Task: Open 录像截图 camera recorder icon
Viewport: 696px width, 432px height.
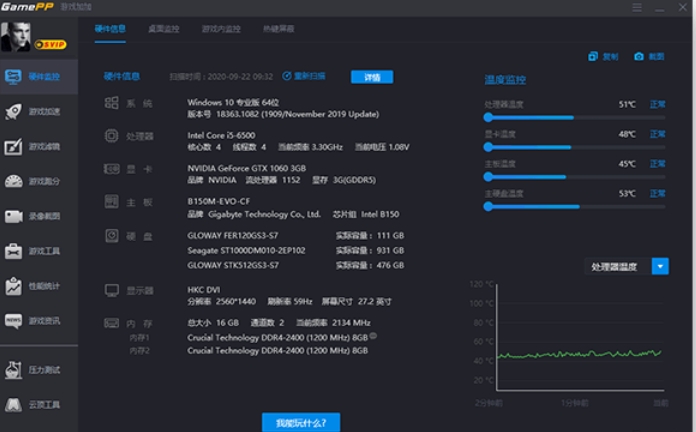Action: (x=13, y=216)
